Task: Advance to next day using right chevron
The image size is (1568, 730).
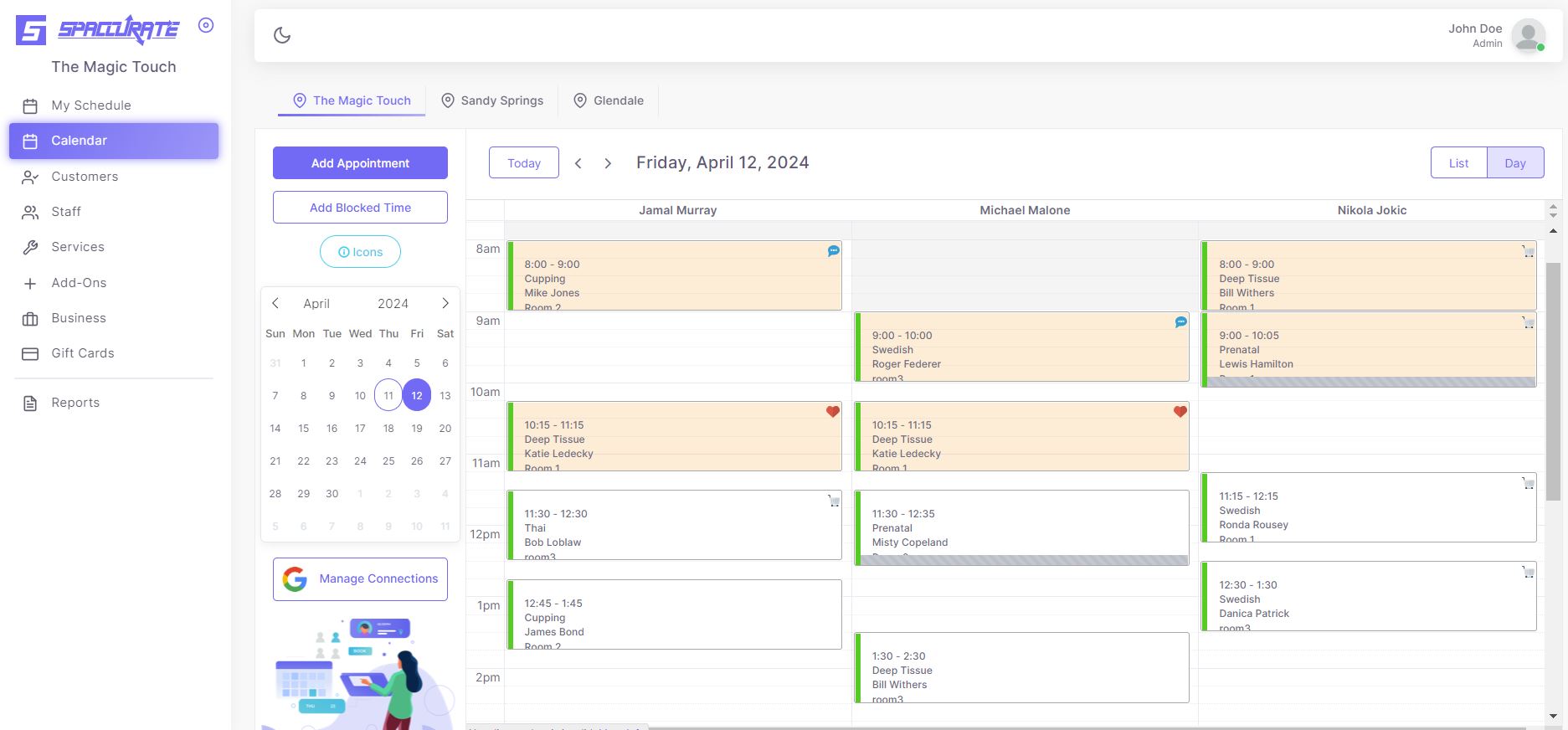Action: click(608, 163)
